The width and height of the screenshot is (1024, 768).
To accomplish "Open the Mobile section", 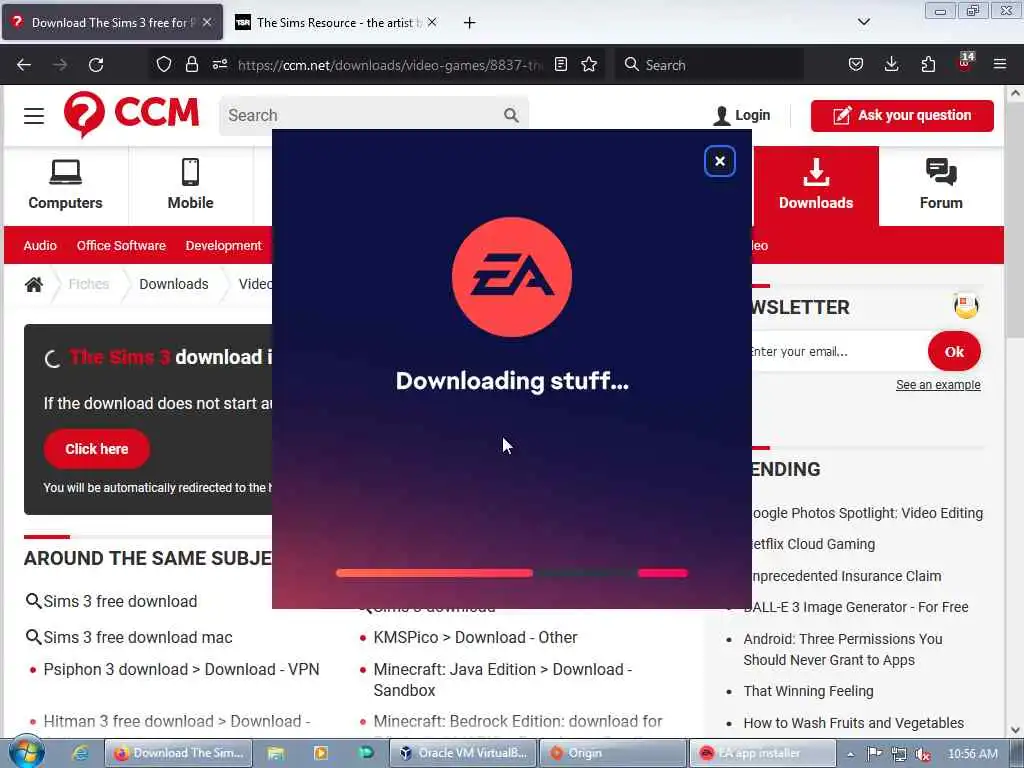I will pos(191,185).
